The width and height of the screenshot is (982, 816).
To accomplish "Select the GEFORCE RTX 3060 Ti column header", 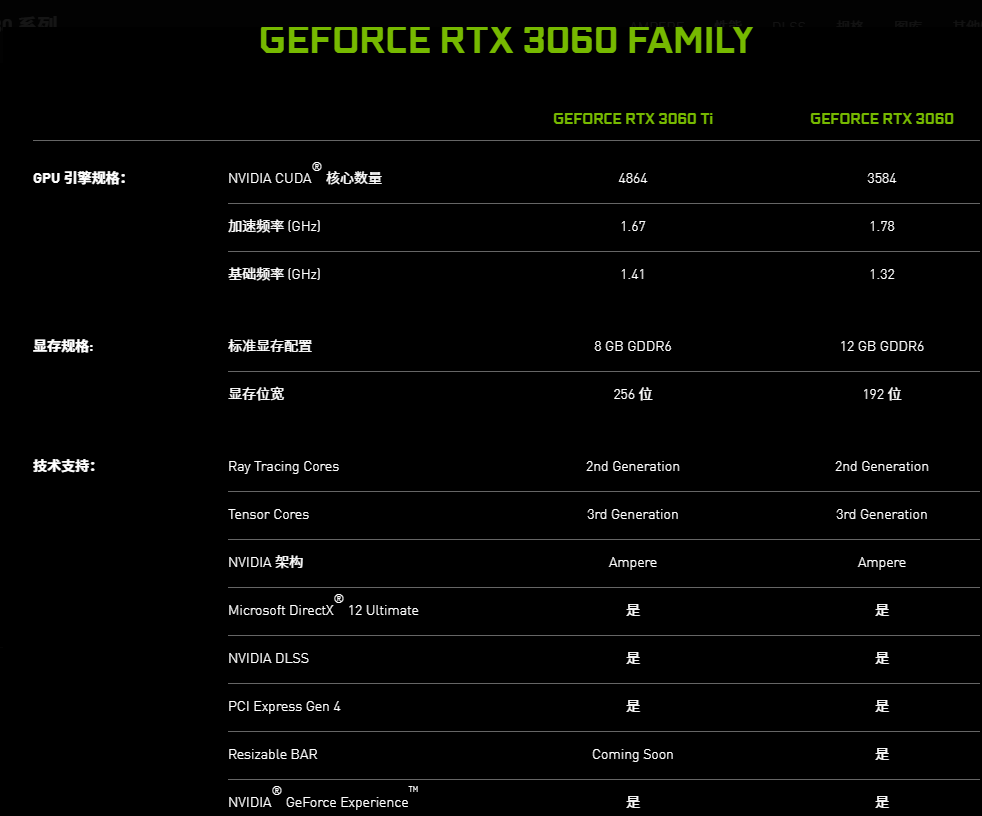I will tap(632, 118).
